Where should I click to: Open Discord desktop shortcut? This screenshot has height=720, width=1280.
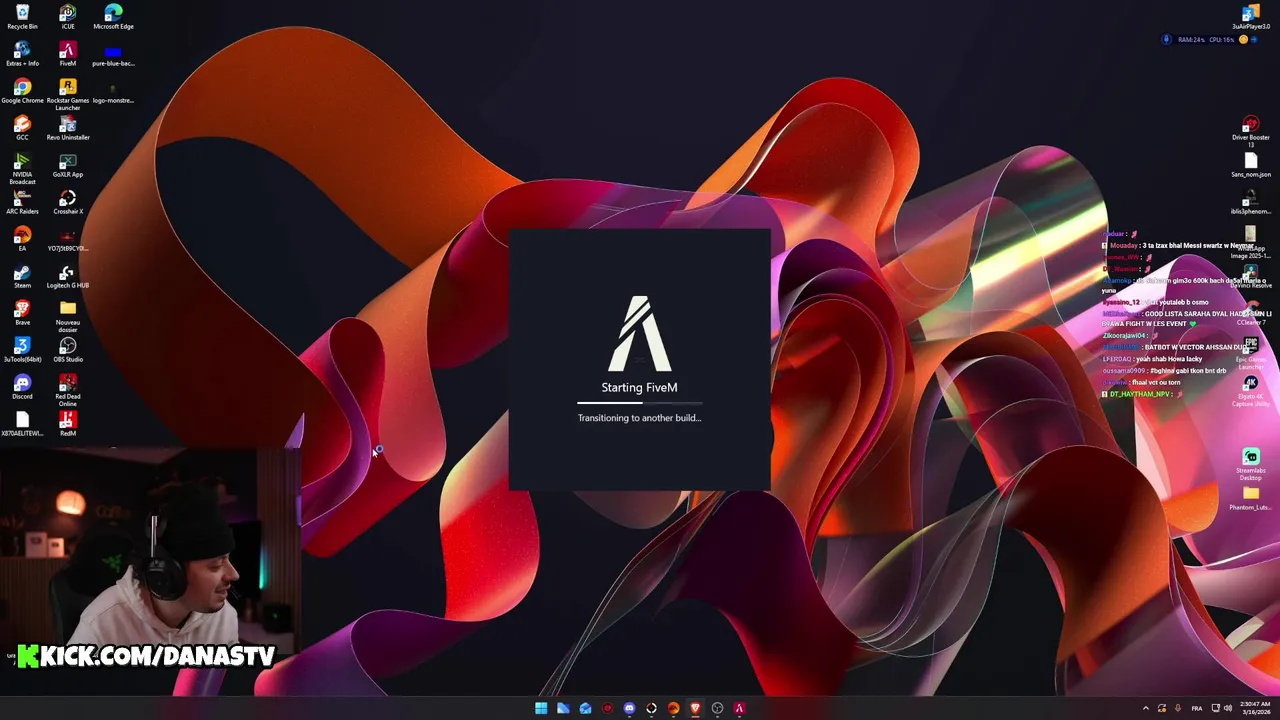click(22, 386)
